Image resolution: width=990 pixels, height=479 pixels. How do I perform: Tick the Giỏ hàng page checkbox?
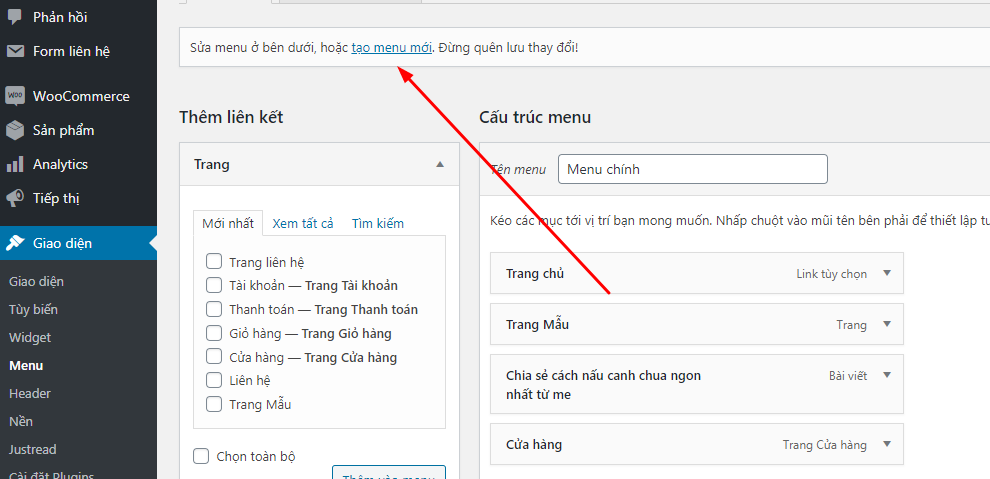tap(214, 333)
